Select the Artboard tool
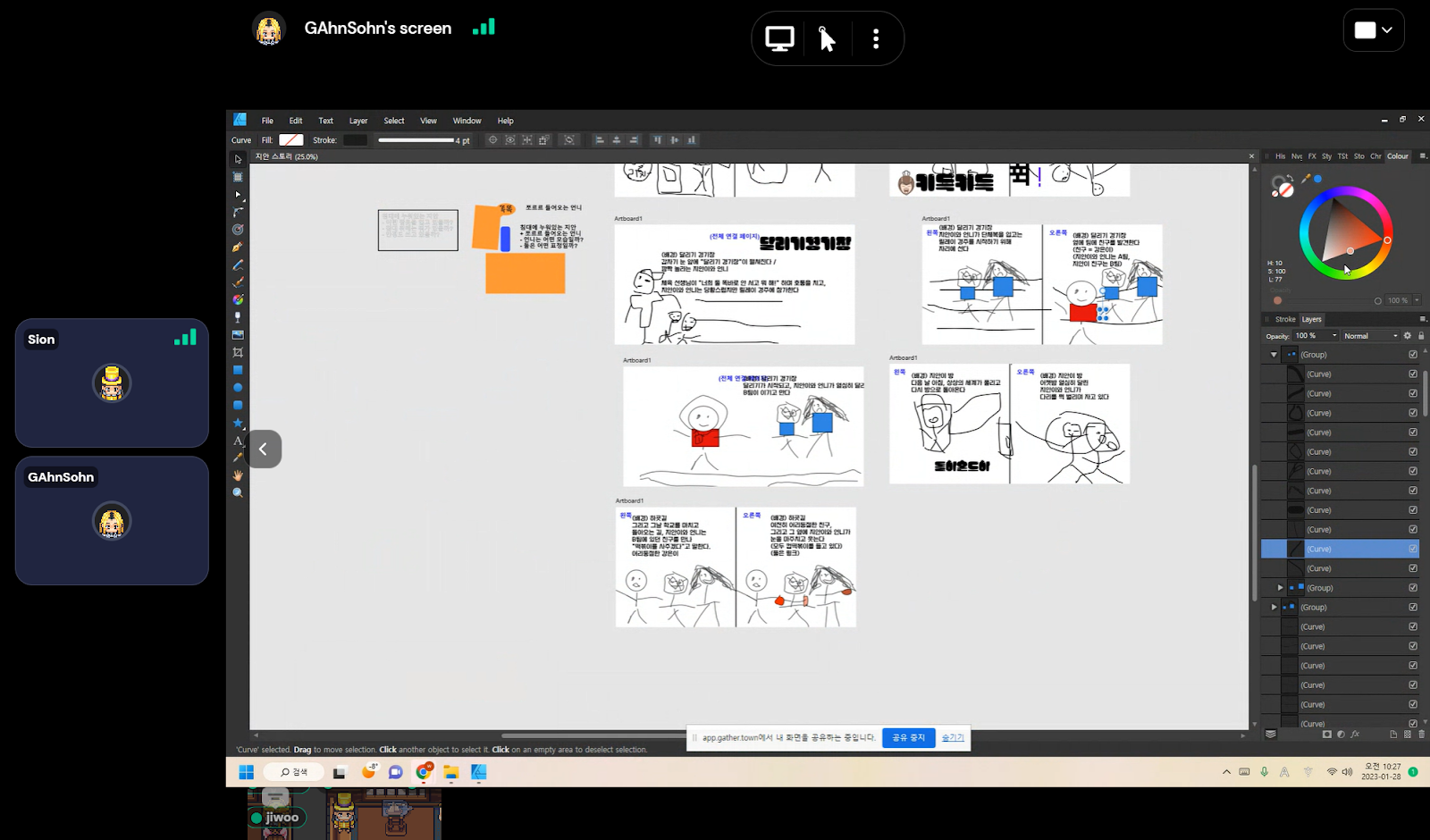 [238, 177]
